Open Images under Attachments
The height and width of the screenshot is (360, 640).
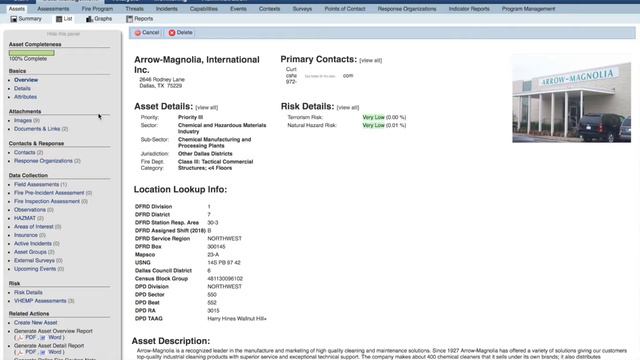click(23, 120)
